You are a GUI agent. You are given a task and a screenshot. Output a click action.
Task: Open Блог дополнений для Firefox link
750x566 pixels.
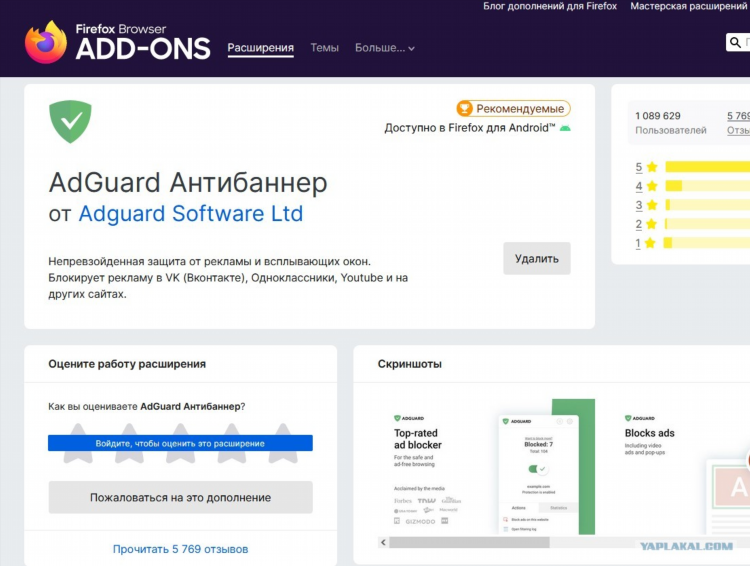click(550, 6)
